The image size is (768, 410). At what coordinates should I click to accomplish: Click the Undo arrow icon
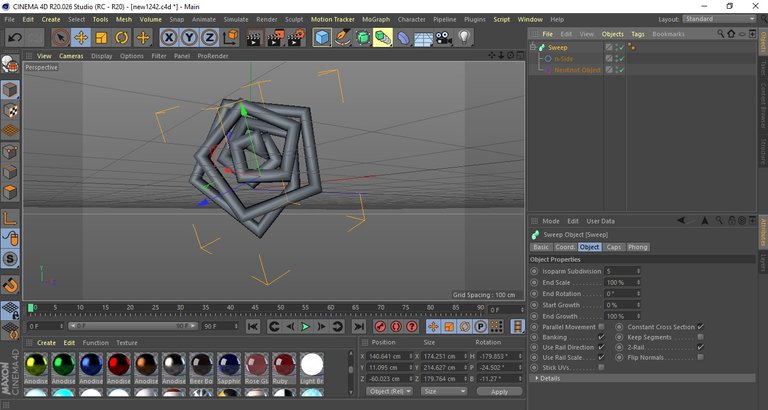tap(15, 38)
